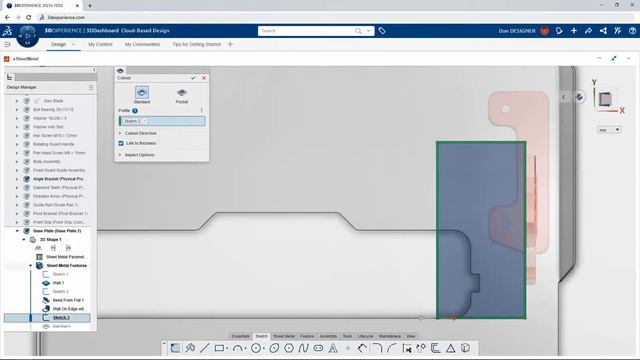Image resolution: width=640 pixels, height=360 pixels.
Task: Select the sketch Chamfer tool
Action: click(392, 348)
